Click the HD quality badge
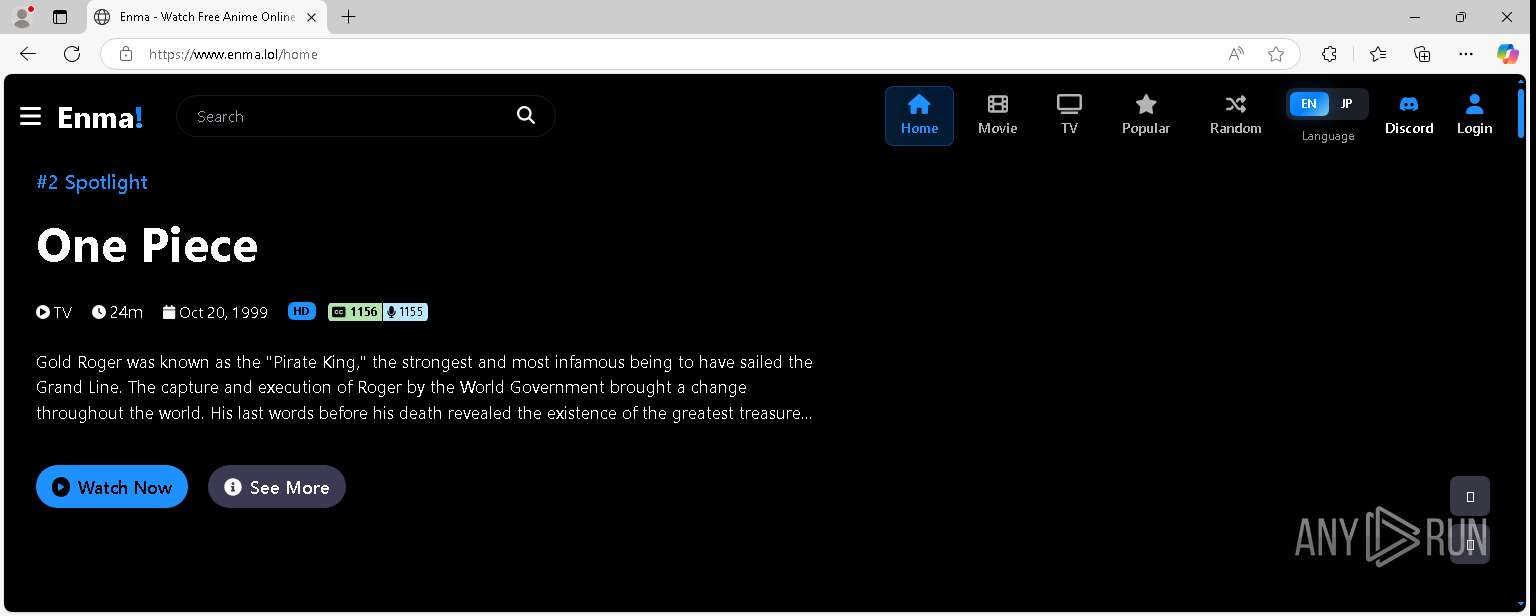The height and width of the screenshot is (616, 1536). coord(302,311)
